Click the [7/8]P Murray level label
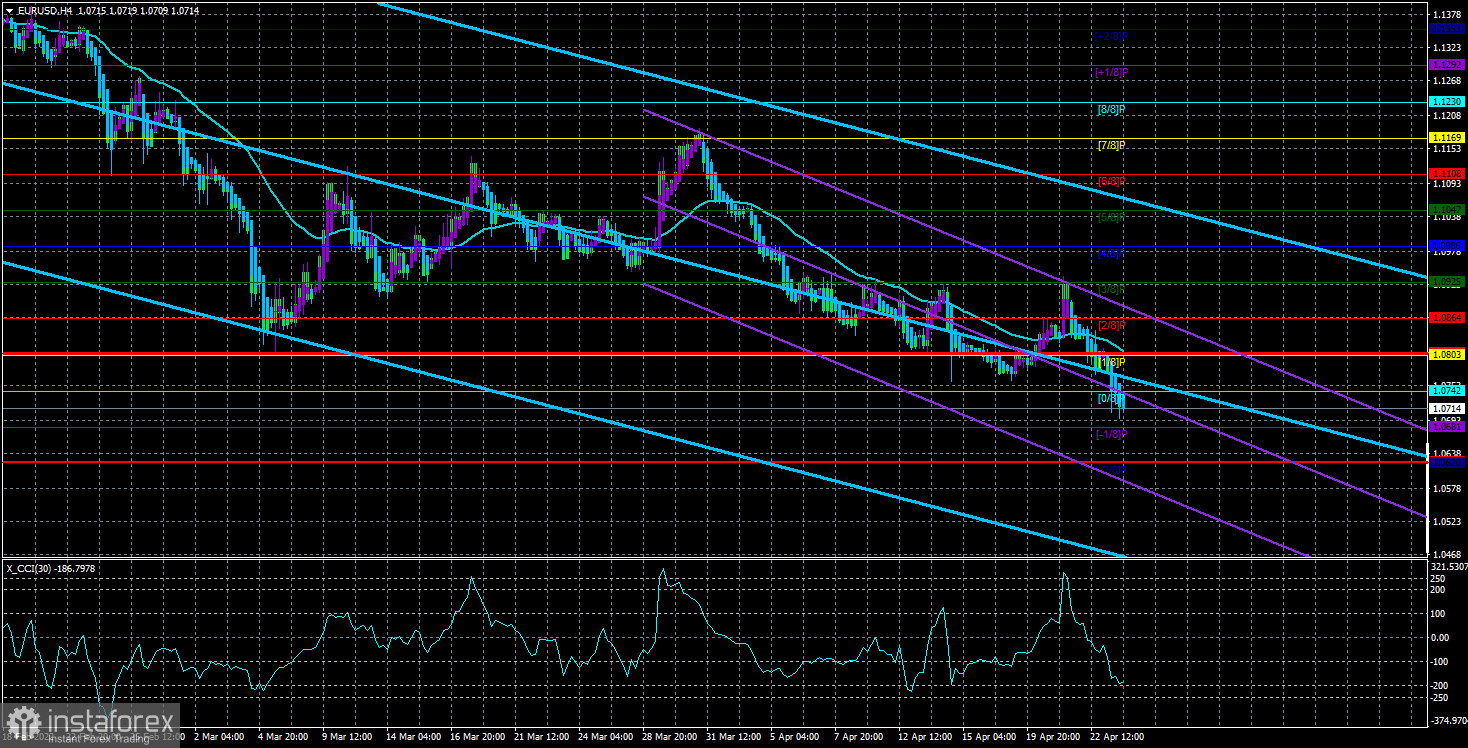 click(x=1111, y=145)
